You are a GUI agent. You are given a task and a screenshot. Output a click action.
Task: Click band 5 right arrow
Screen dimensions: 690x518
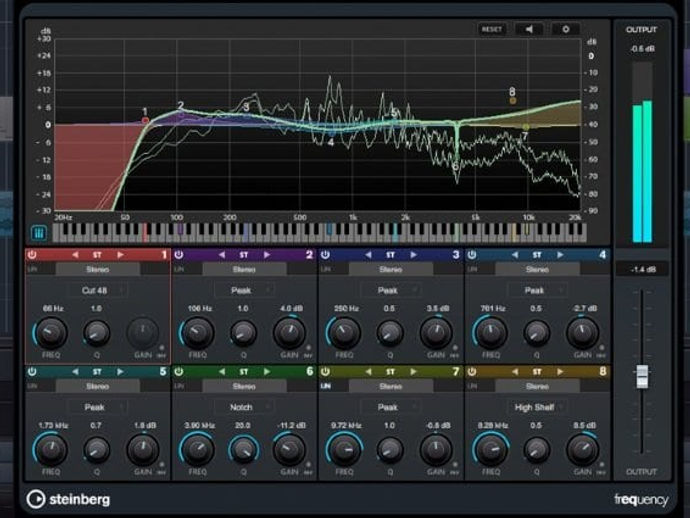[x=120, y=371]
